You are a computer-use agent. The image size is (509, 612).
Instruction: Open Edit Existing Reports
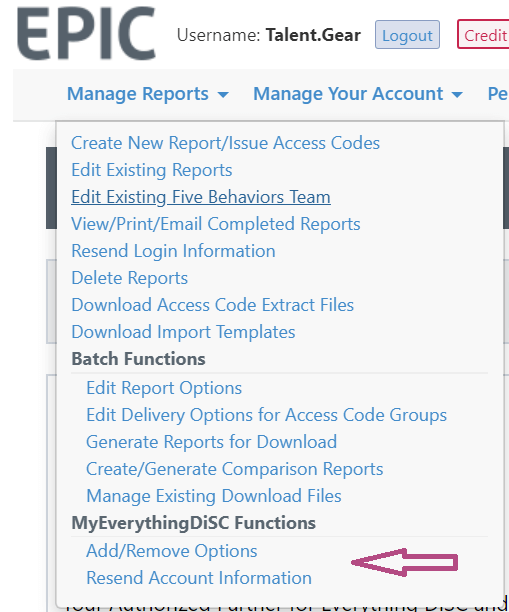click(x=151, y=170)
